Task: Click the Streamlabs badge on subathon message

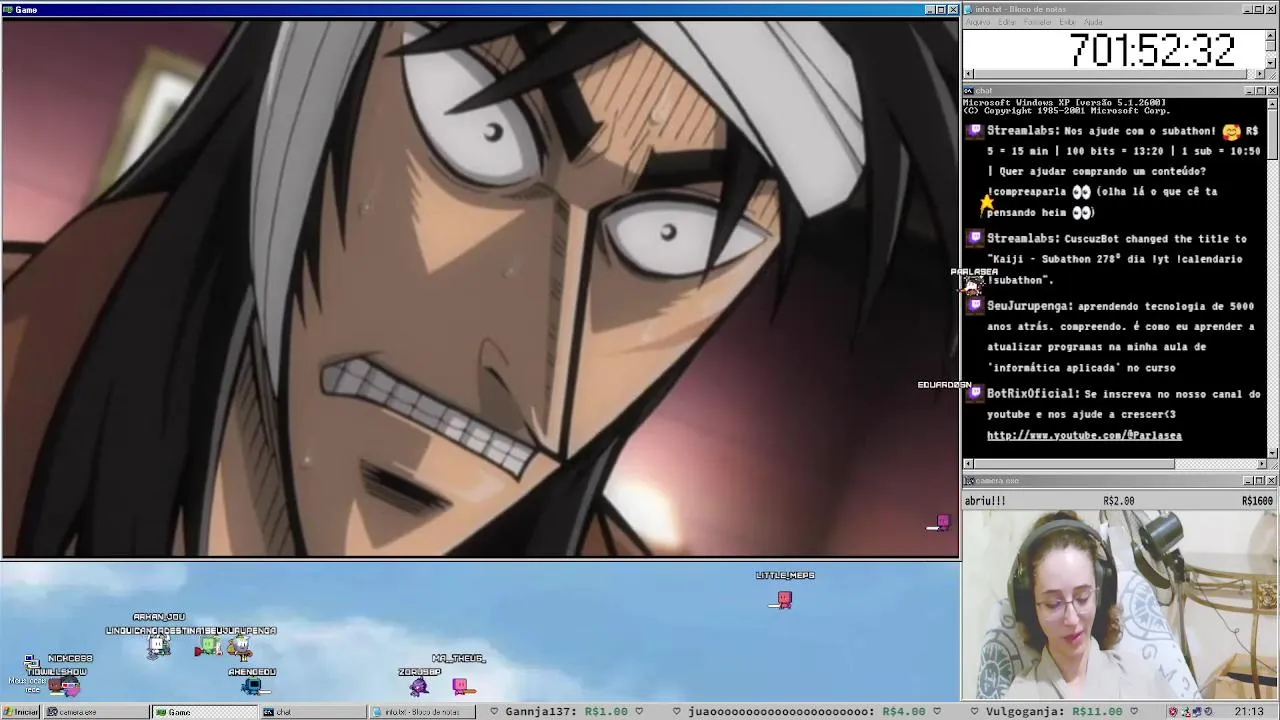Action: tap(976, 131)
